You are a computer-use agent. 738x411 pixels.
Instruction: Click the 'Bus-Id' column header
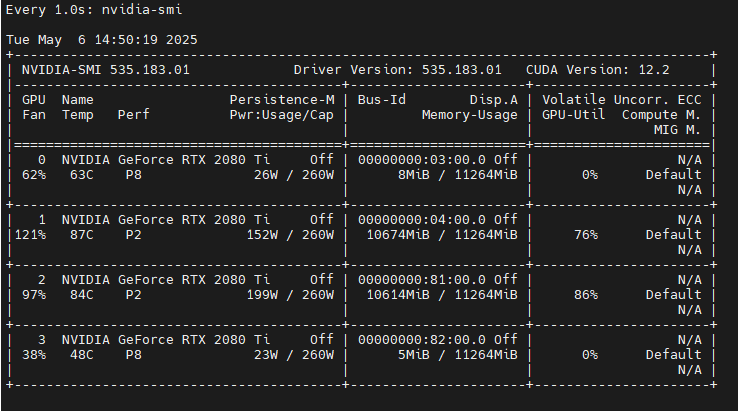coord(382,100)
